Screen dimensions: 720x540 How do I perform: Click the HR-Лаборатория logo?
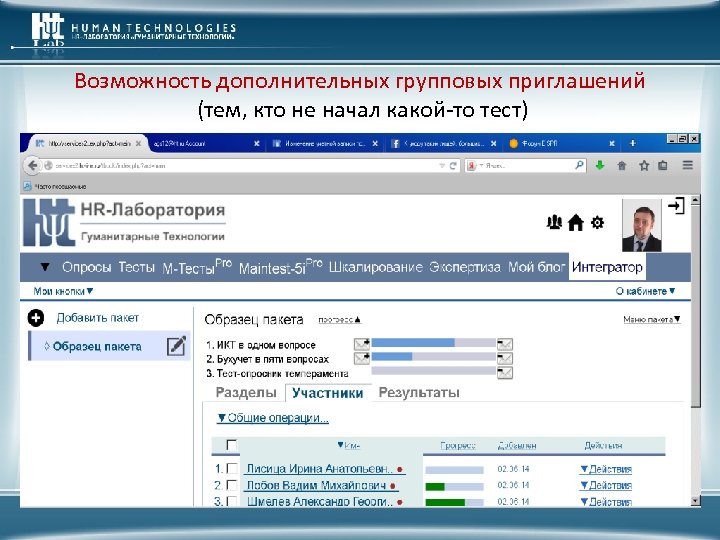124,223
